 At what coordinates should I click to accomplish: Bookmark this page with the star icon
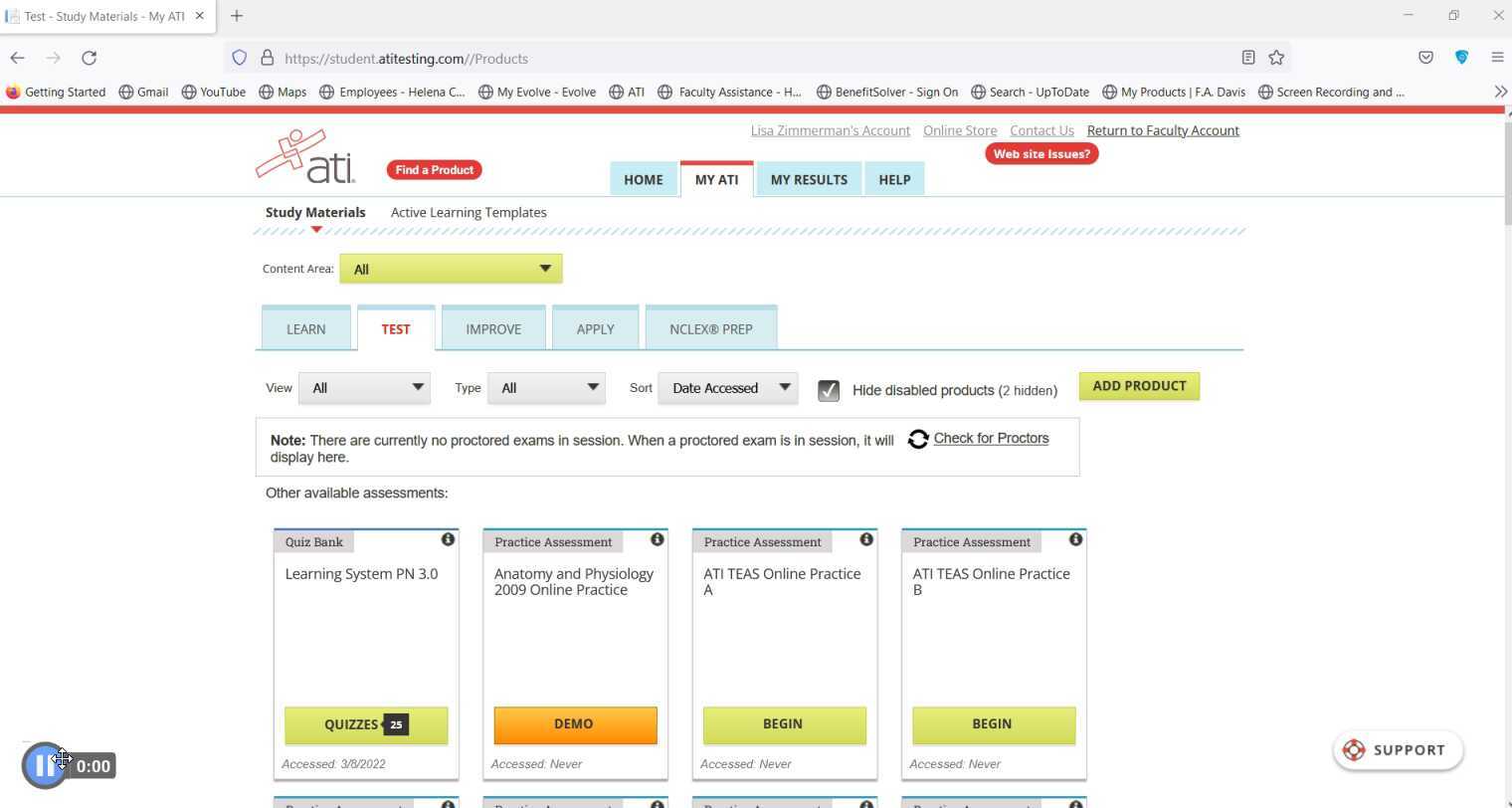[x=1275, y=58]
